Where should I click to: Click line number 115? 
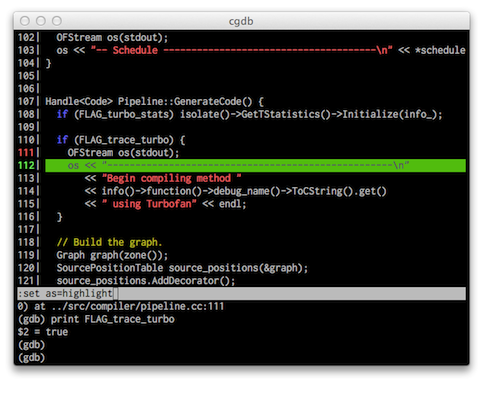click(26, 204)
